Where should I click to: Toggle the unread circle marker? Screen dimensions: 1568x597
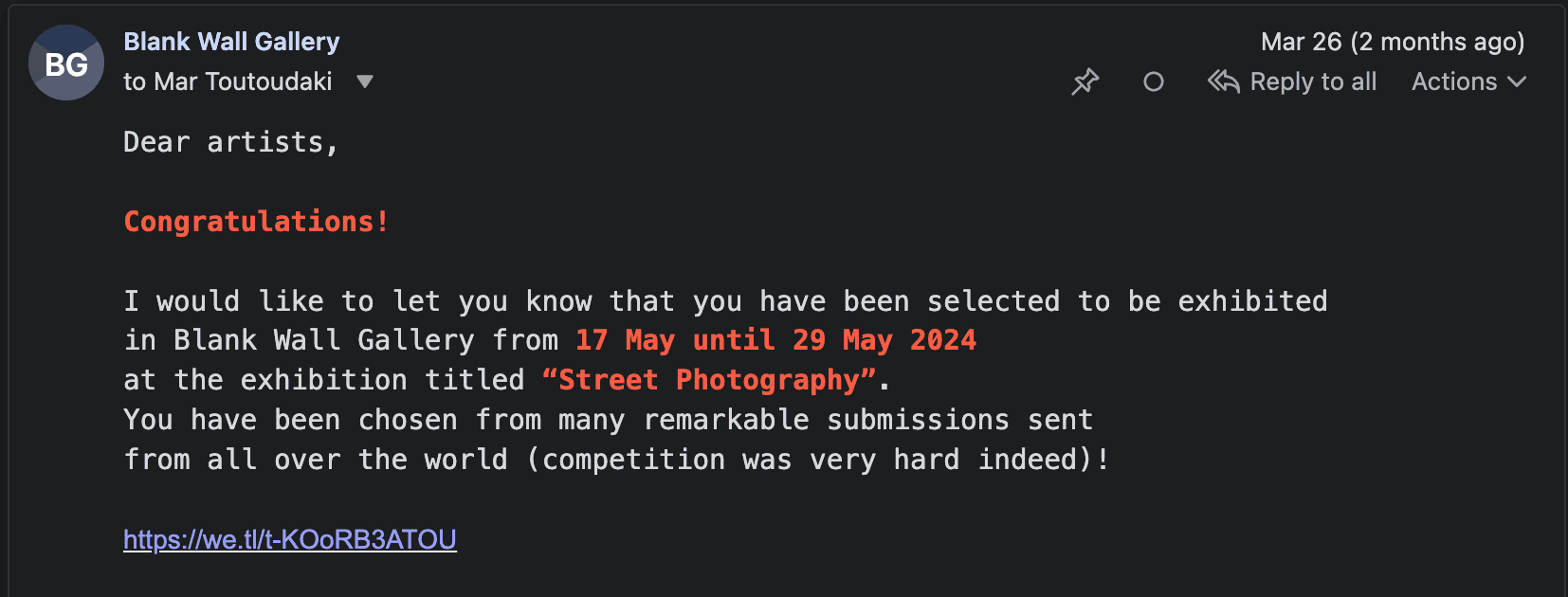coord(1153,82)
